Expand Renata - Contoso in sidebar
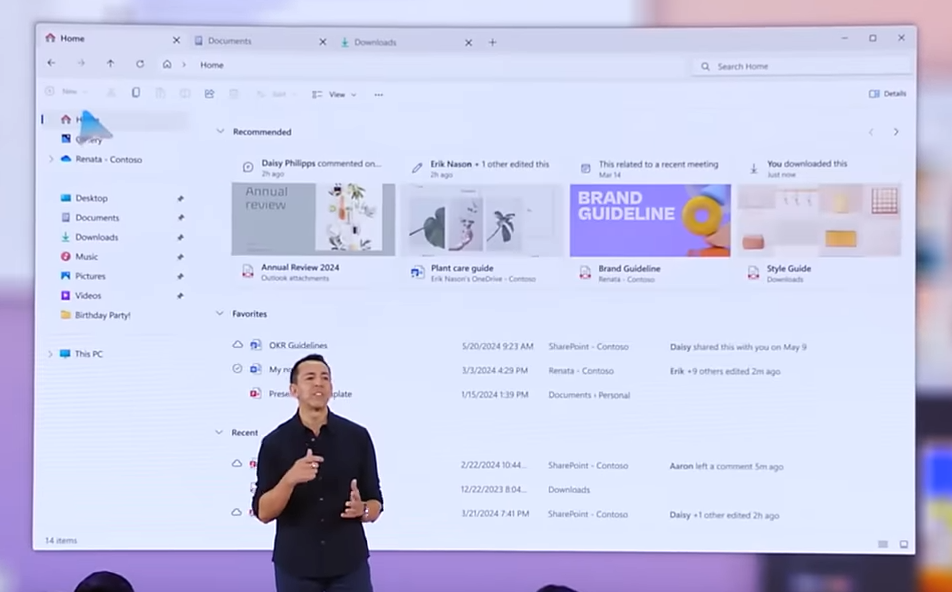This screenshot has height=592, width=952. point(50,159)
